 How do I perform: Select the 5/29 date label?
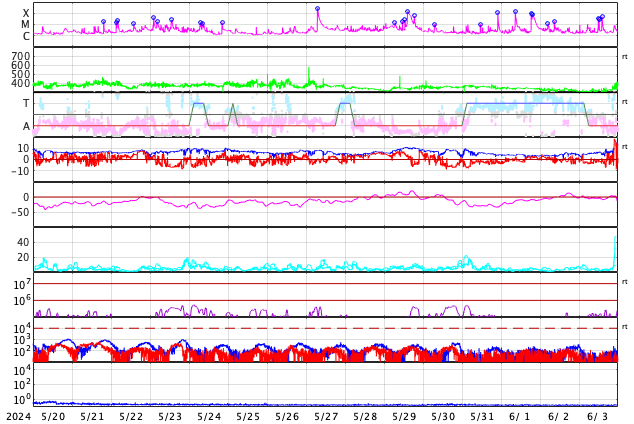click(x=404, y=416)
